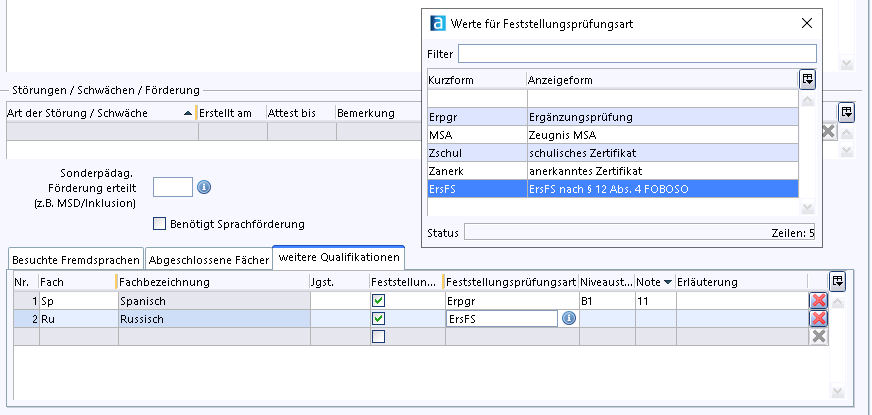Screen dimensions: 872x415
Task: Delete the Spanisch row with red X
Action: (818, 300)
